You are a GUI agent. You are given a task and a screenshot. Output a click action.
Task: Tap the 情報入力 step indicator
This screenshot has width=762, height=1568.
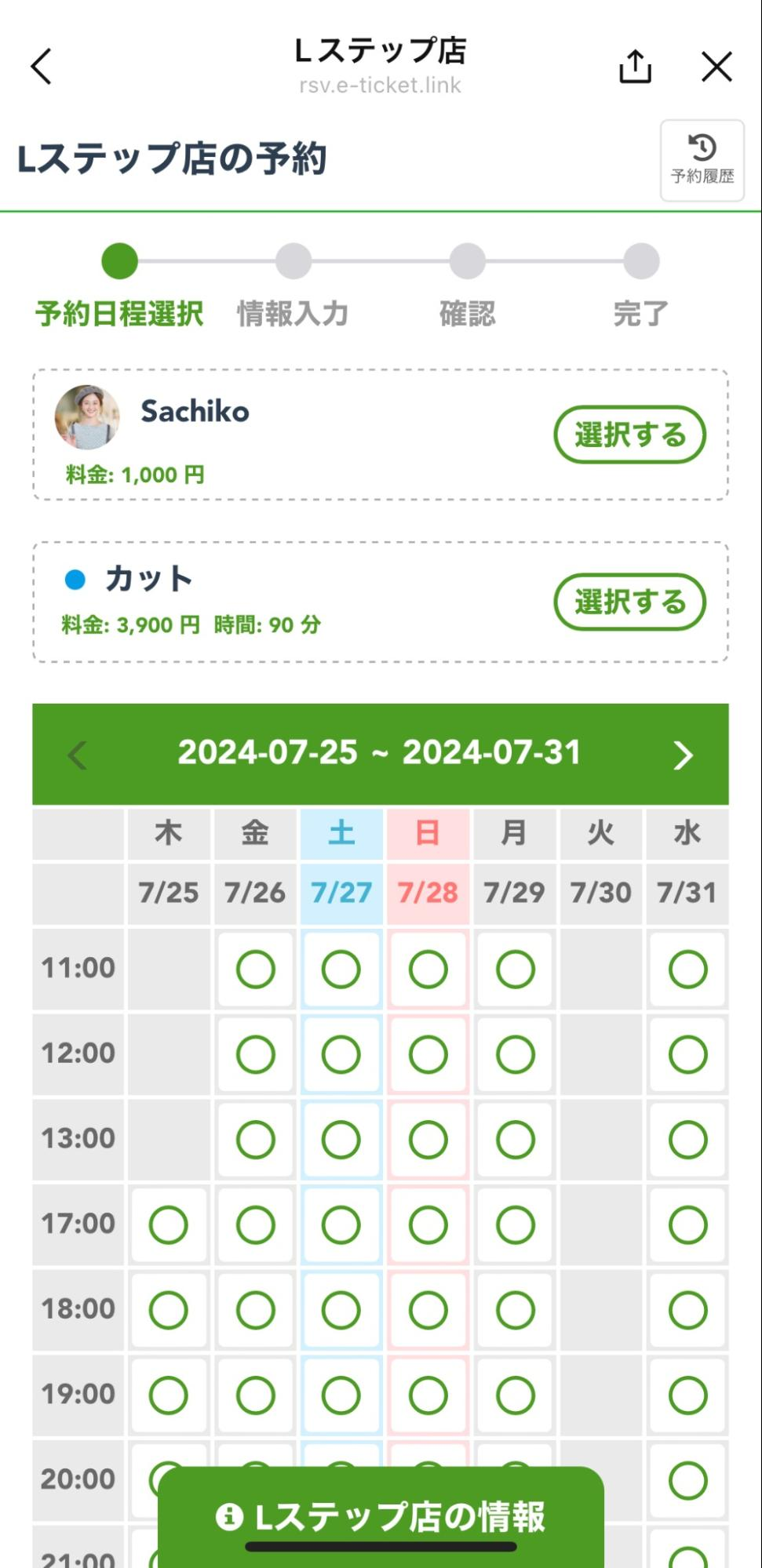pos(293,262)
